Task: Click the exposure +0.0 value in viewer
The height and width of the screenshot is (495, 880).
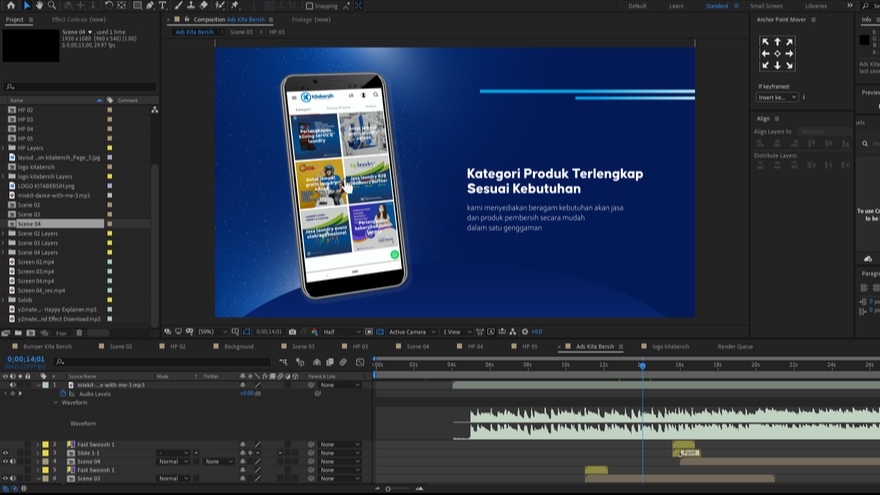Action: [x=537, y=332]
